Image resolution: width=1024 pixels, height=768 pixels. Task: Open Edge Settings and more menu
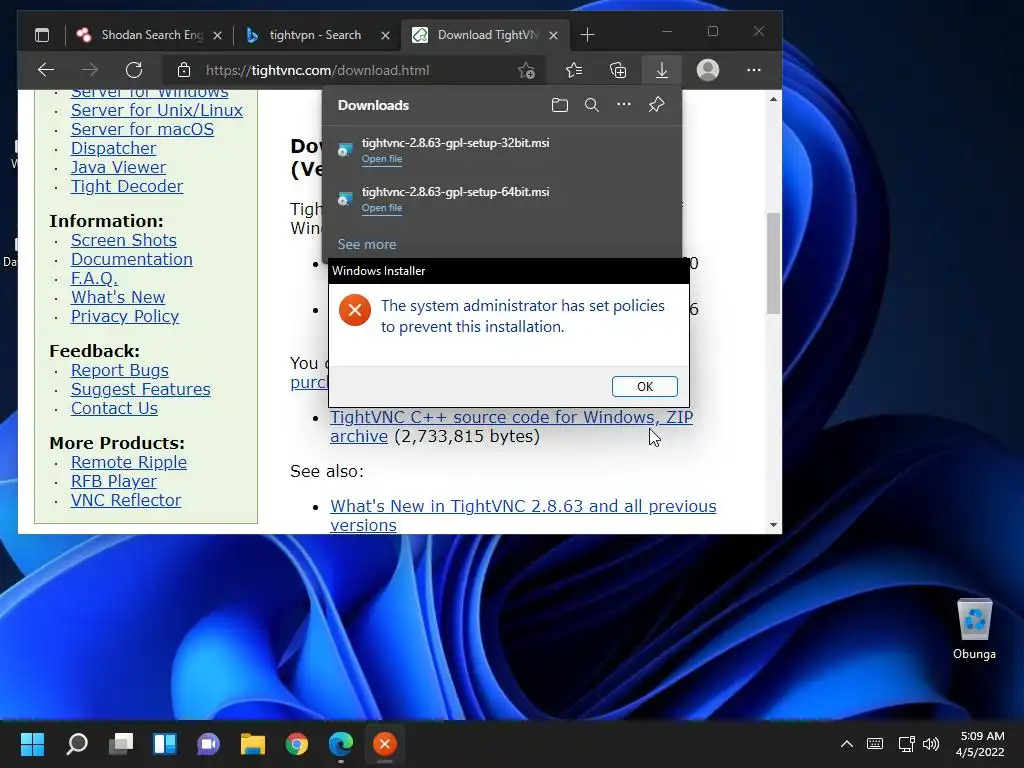(754, 70)
